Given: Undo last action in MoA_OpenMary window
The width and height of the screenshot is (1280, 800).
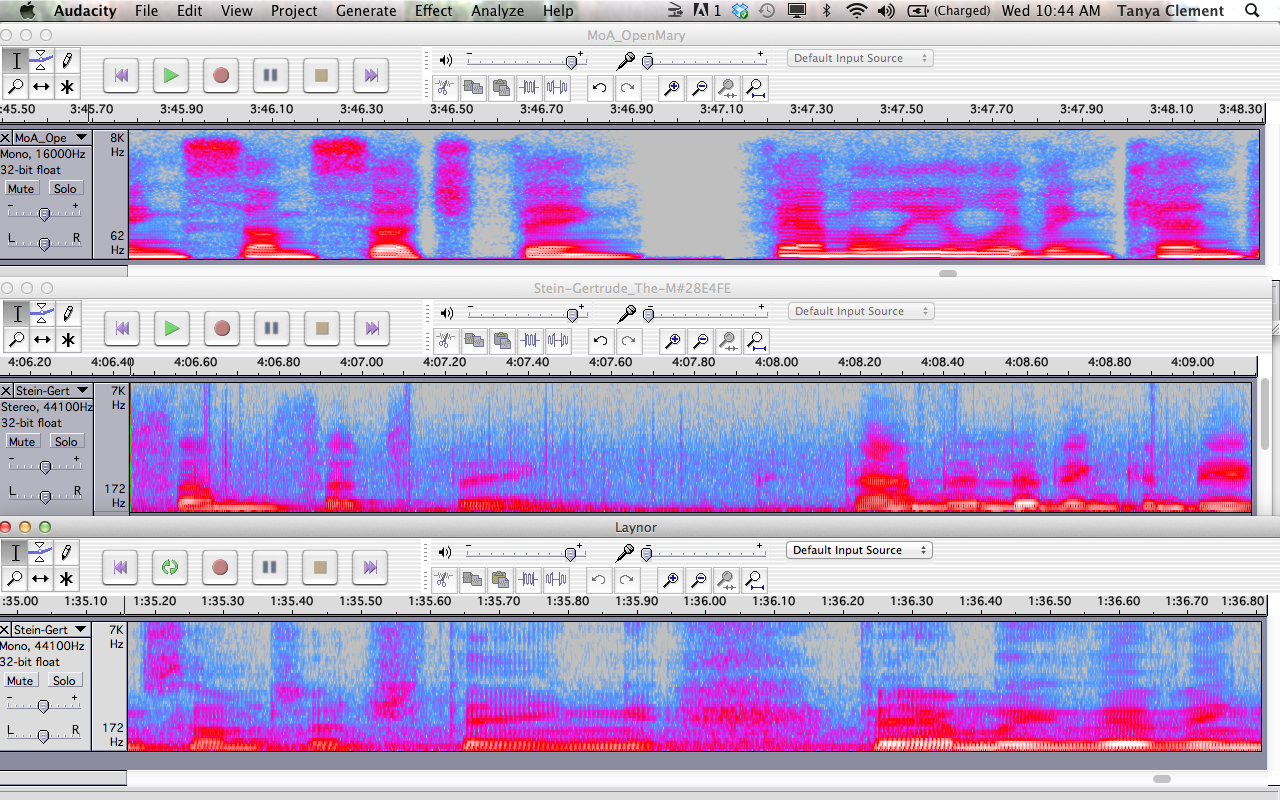Looking at the screenshot, I should 599,88.
